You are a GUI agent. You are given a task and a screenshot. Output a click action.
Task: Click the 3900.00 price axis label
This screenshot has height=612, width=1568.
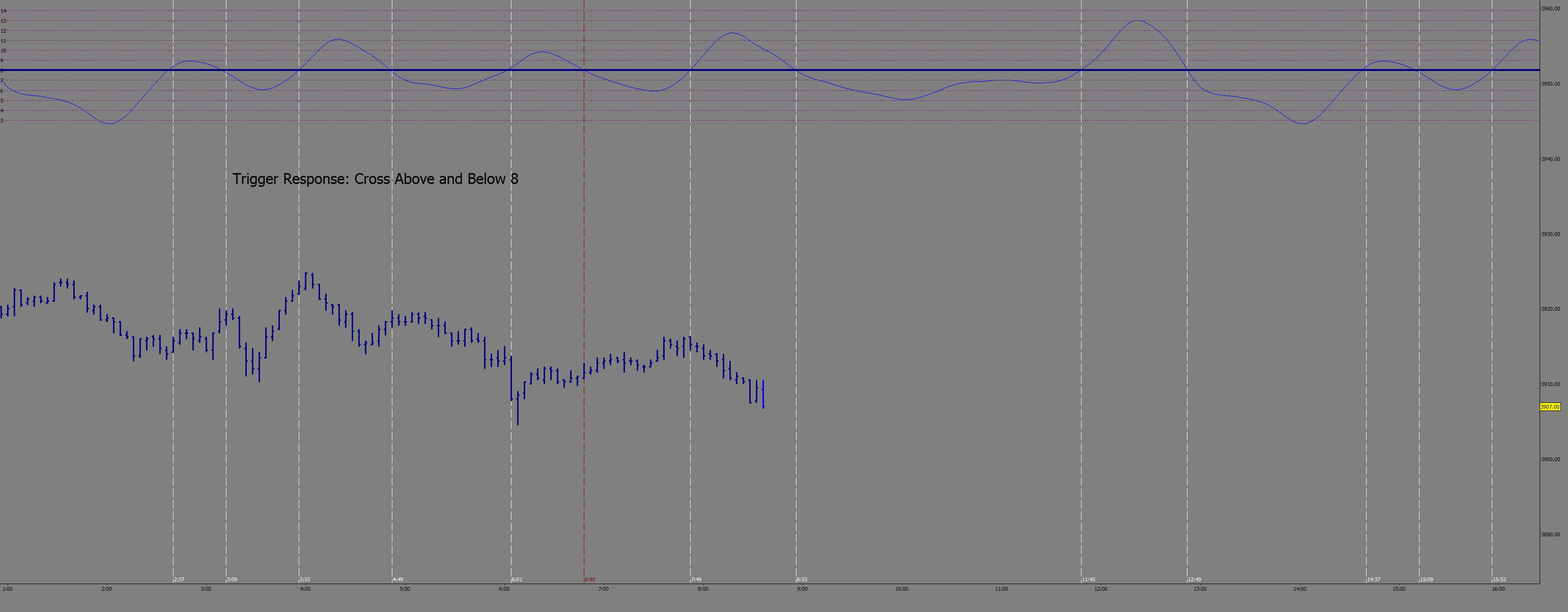[x=1551, y=459]
